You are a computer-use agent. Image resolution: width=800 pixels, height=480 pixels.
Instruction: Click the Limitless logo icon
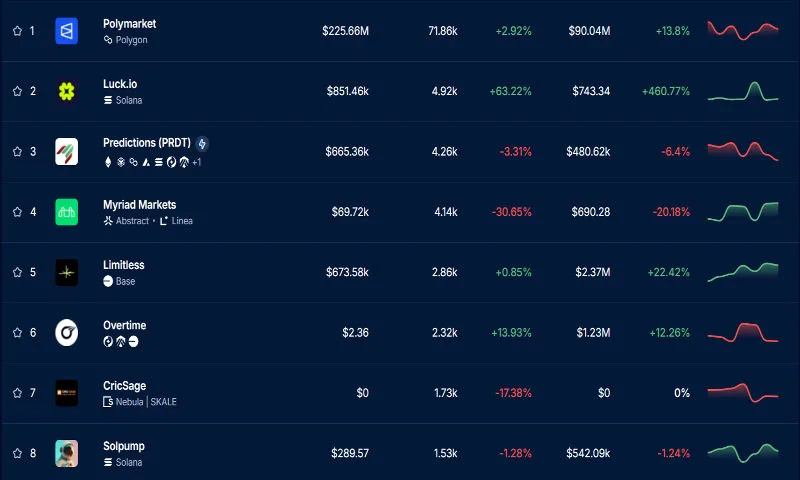tap(67, 272)
